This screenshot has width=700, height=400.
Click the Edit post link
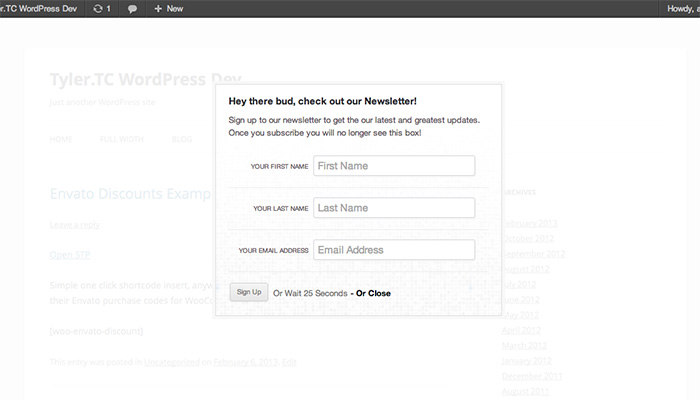tap(289, 362)
